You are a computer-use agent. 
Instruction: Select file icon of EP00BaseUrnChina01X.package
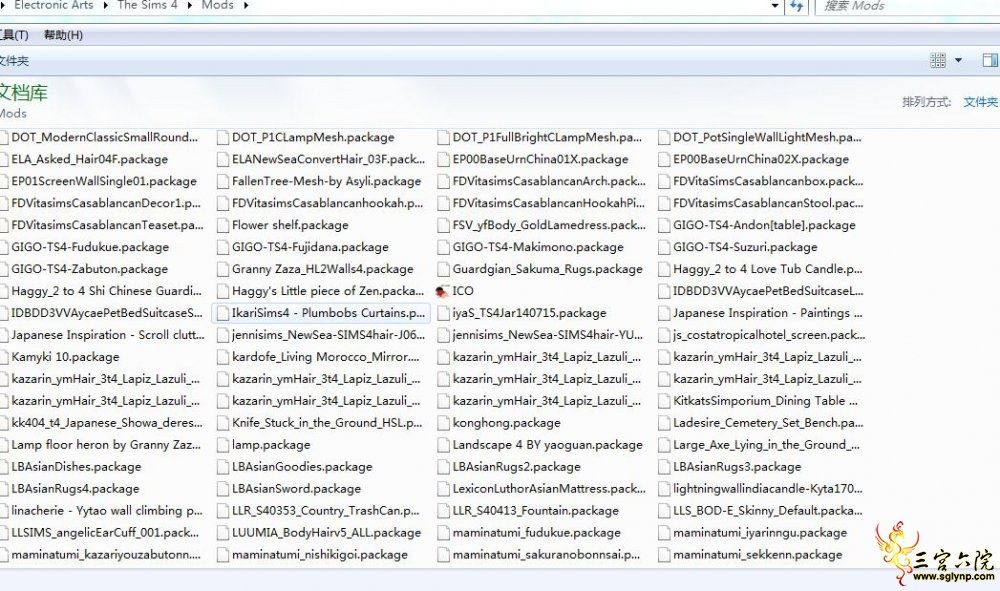(443, 159)
